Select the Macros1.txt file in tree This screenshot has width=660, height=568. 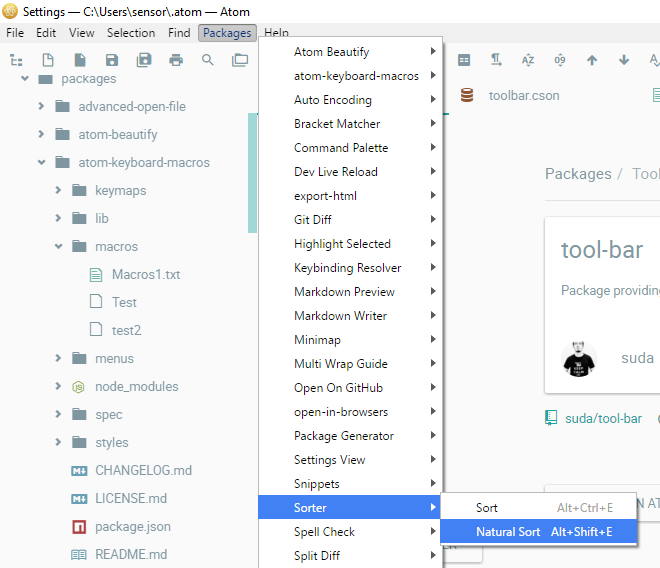pyautogui.click(x=146, y=275)
